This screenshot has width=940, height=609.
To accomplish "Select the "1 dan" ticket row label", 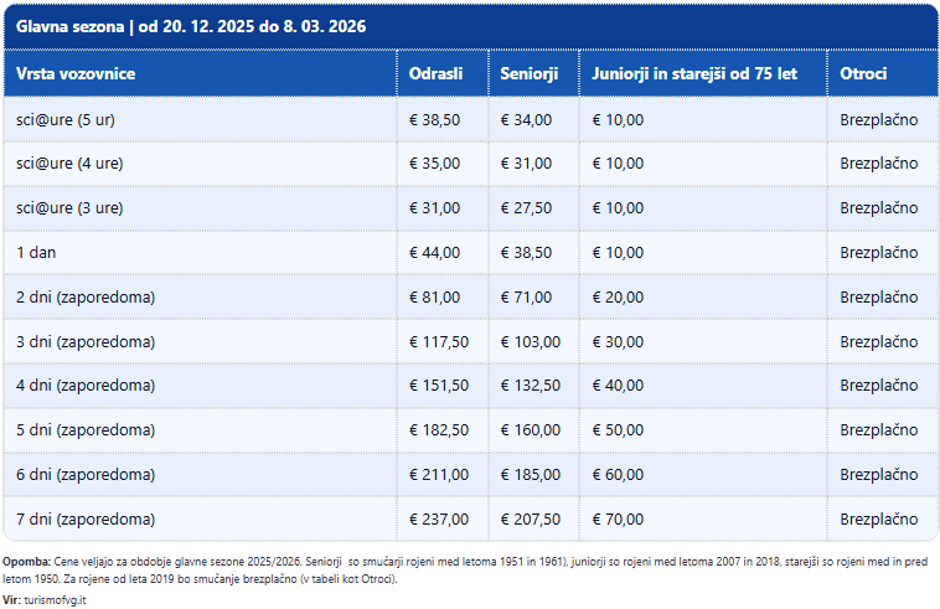I will pyautogui.click(x=36, y=253).
